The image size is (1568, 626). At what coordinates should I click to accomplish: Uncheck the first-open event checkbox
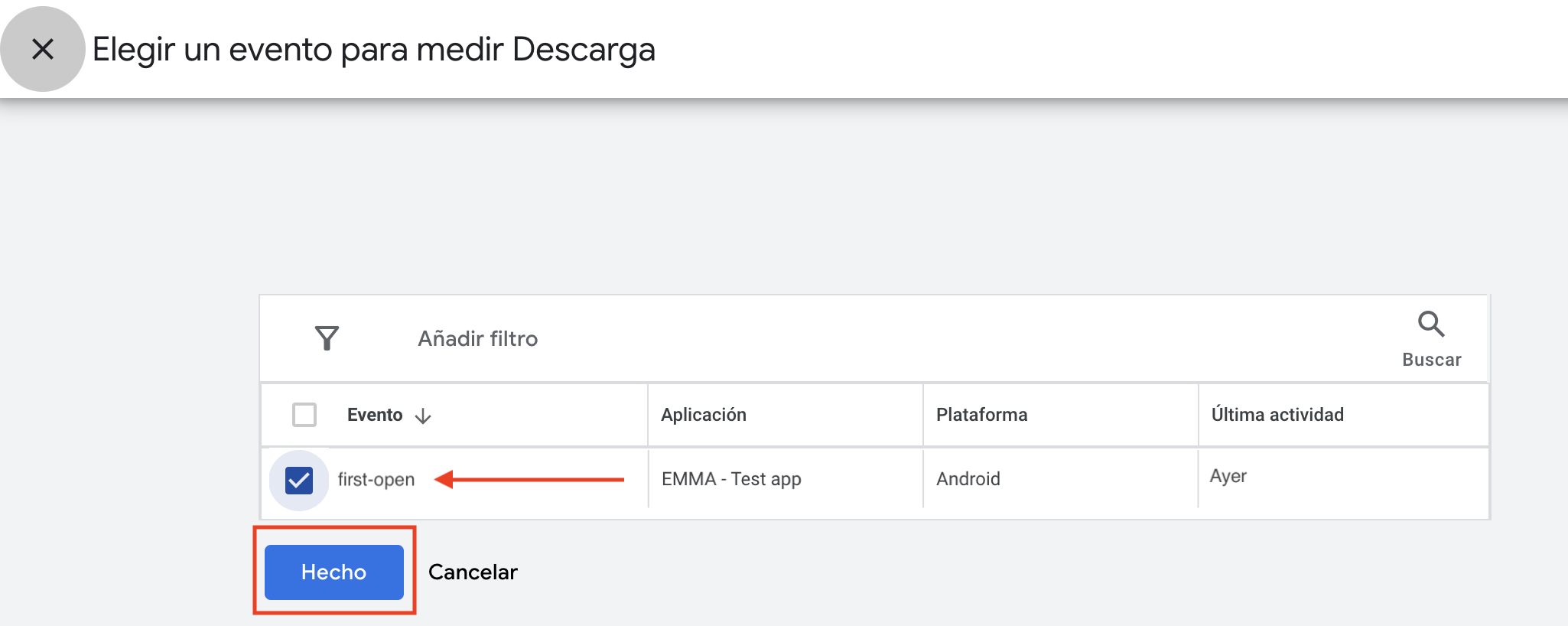click(299, 480)
